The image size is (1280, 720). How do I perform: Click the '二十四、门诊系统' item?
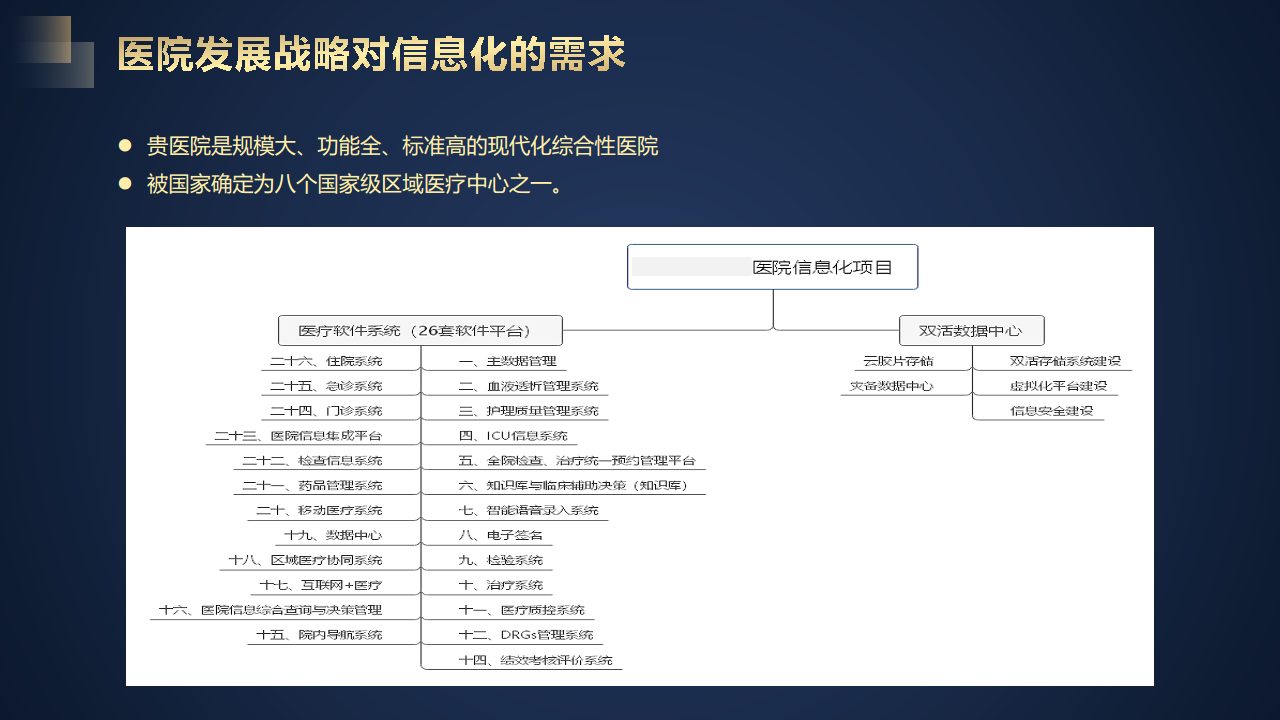pyautogui.click(x=326, y=411)
